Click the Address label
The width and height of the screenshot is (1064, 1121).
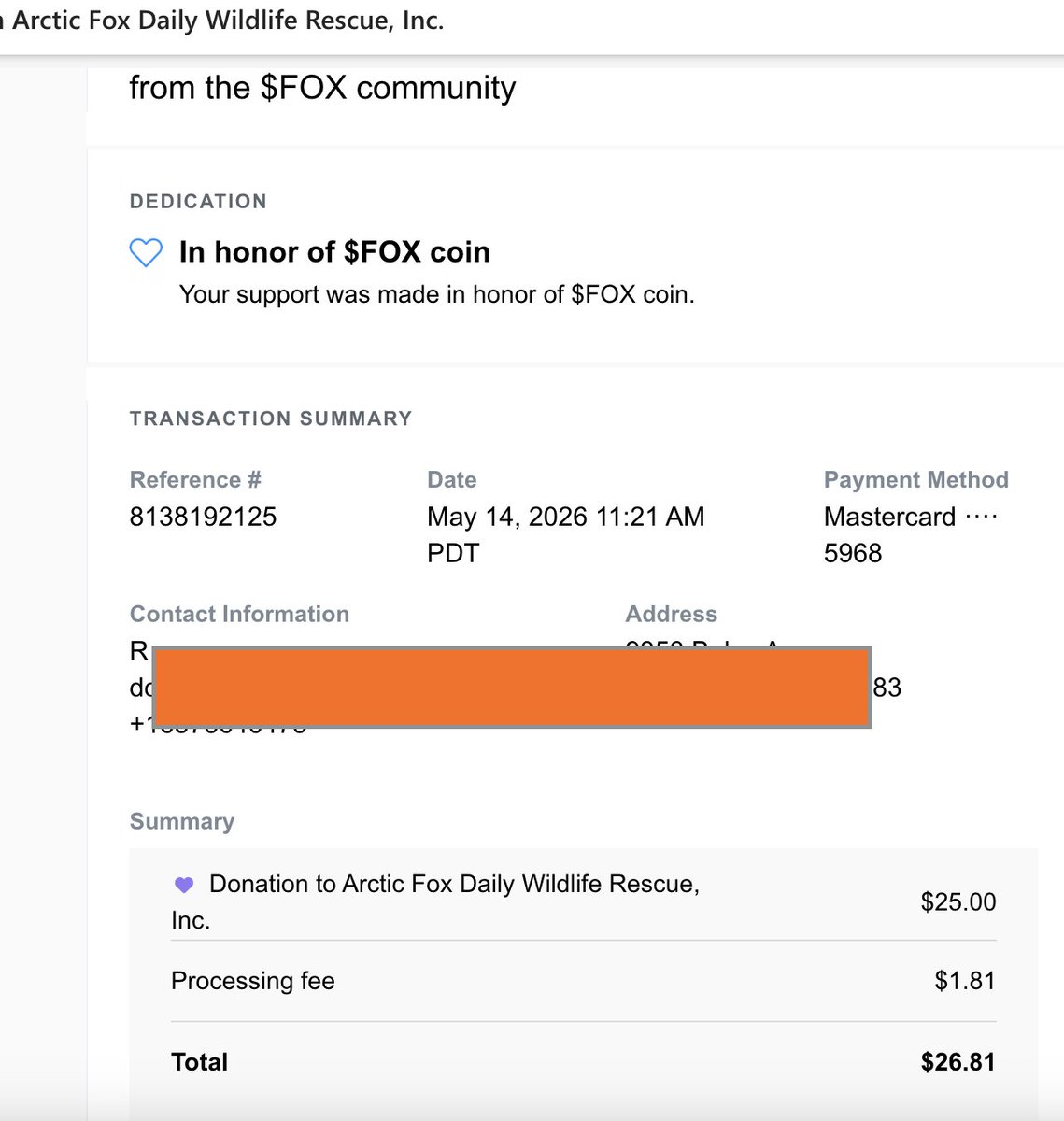tap(671, 614)
